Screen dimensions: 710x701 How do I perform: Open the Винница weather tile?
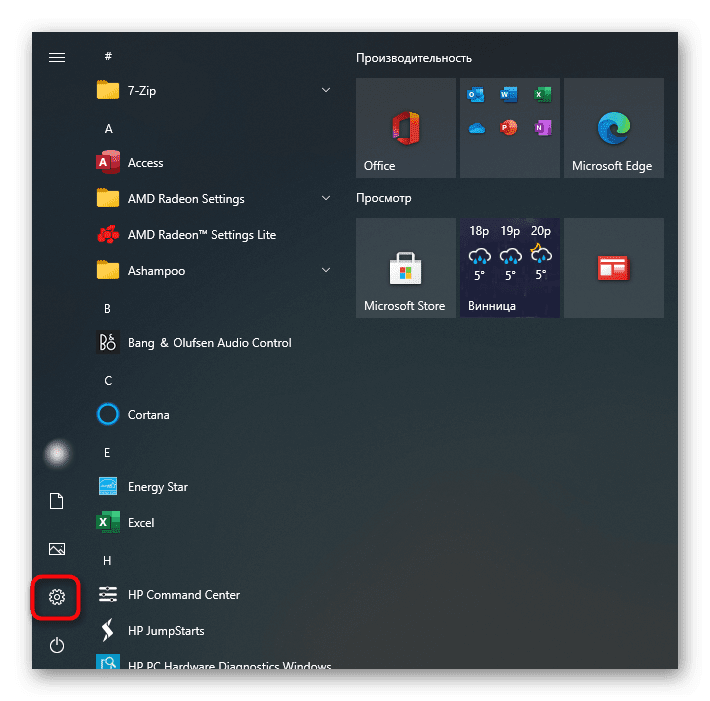(x=510, y=268)
